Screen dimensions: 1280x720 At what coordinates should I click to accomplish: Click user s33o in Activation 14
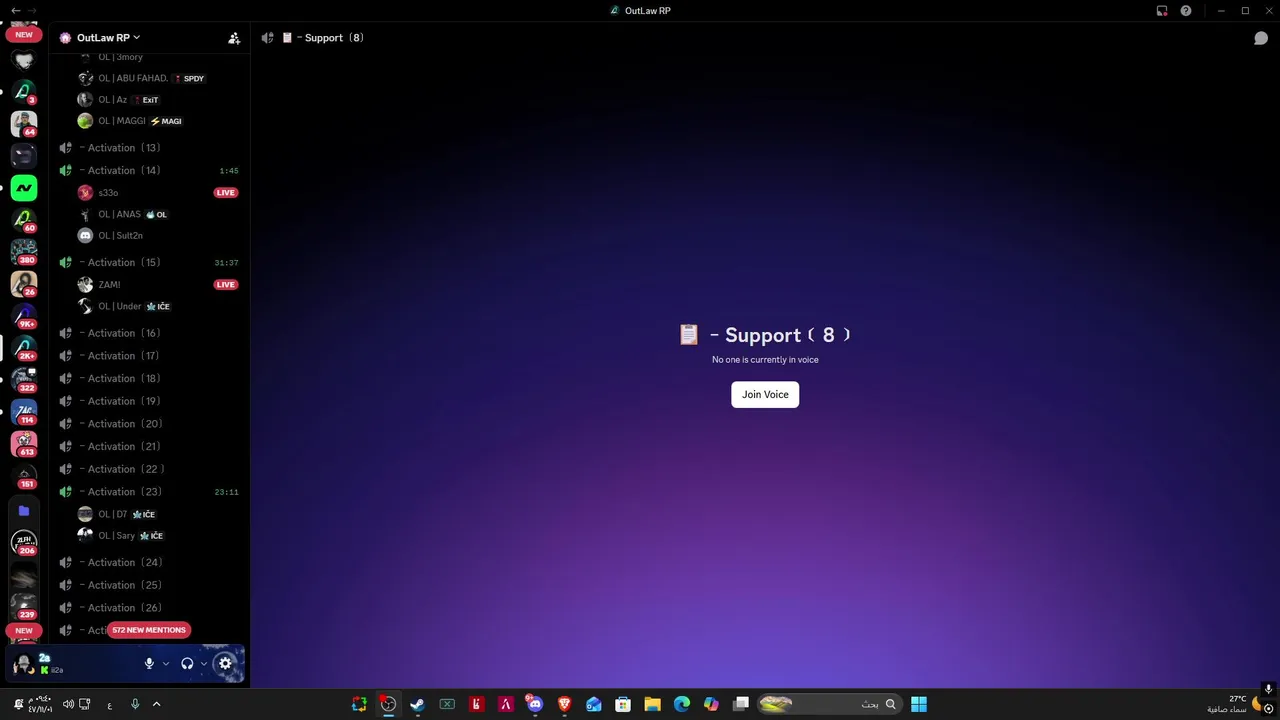point(108,193)
